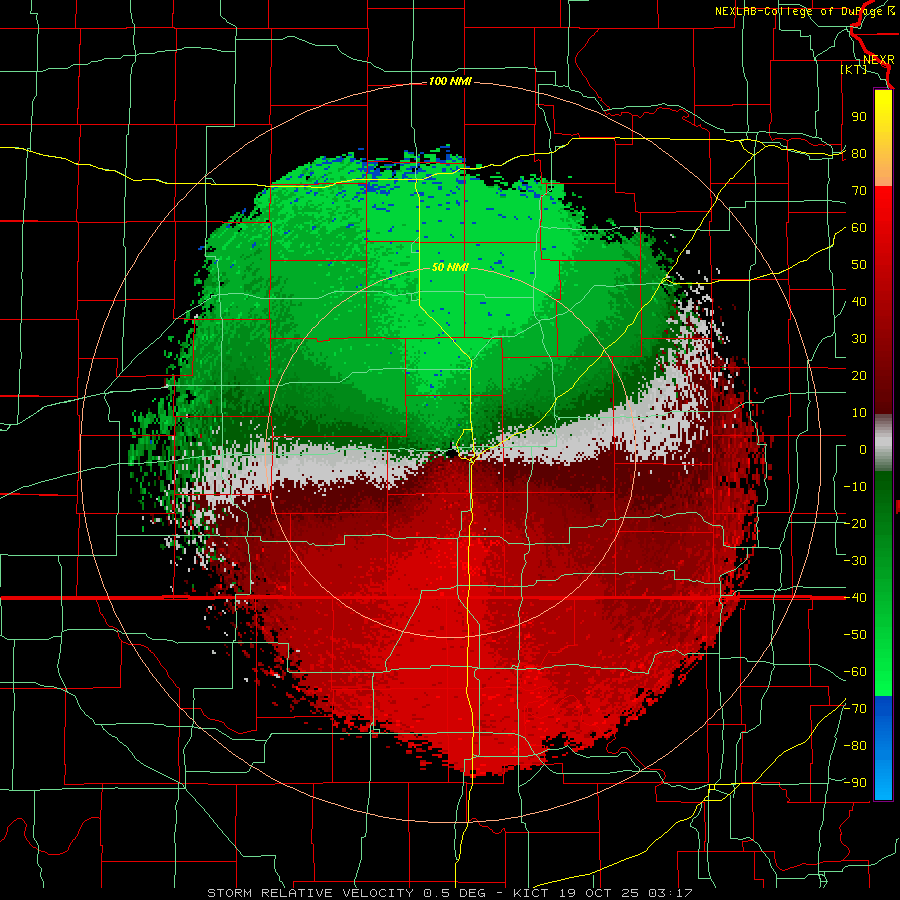Click the "50 NMI" range ring label
900x900 pixels.
coord(450,267)
